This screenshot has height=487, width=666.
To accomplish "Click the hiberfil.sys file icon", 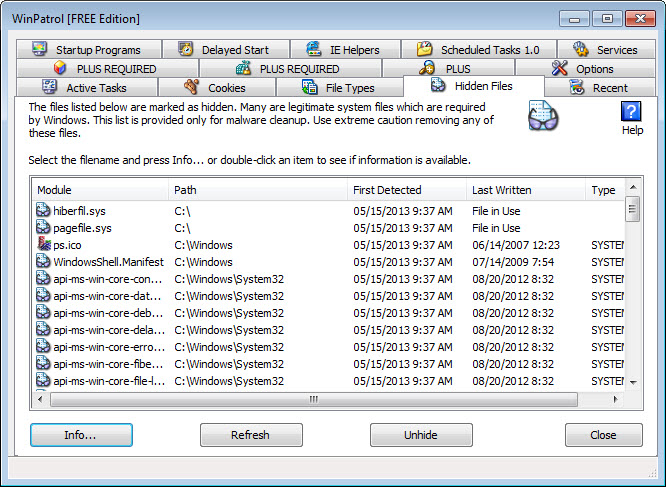I will point(43,210).
